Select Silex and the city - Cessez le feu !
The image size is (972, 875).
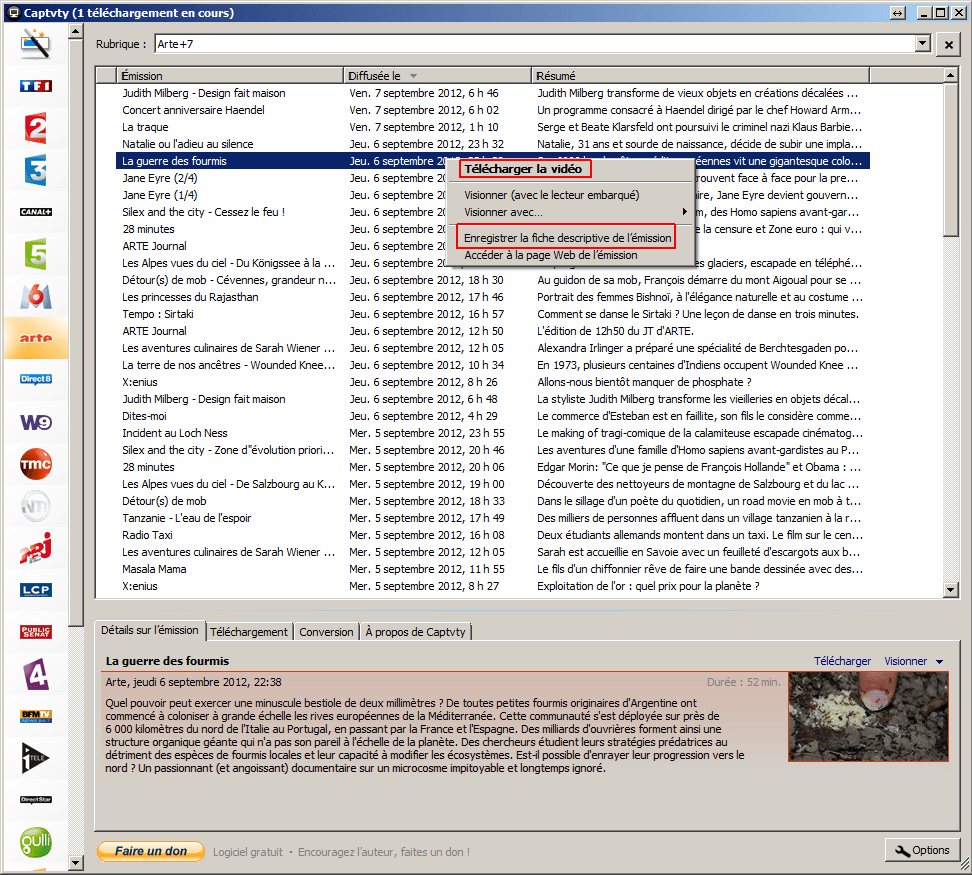[492, 212]
